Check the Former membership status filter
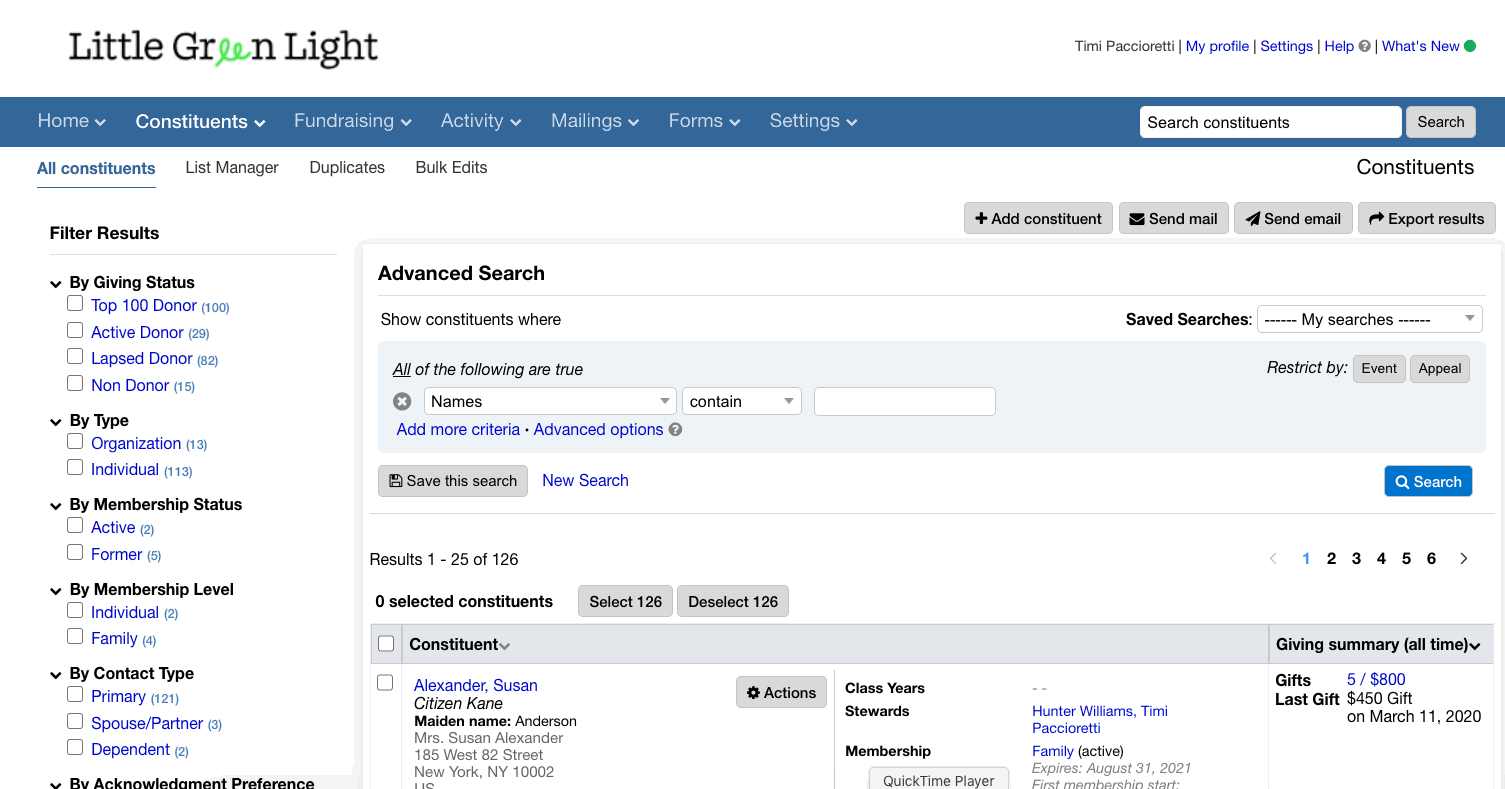Image resolution: width=1505 pixels, height=789 pixels. [75, 552]
